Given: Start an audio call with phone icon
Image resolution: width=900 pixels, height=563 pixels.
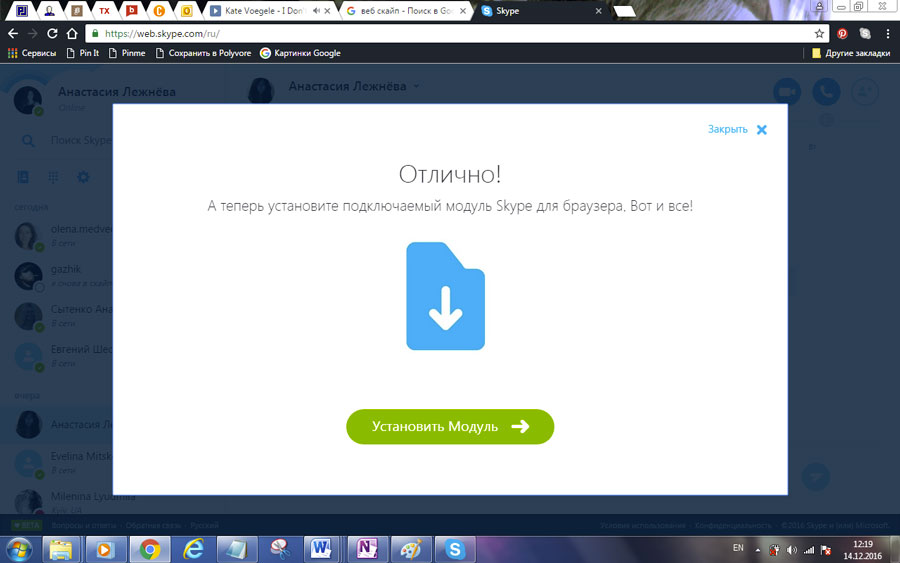Looking at the screenshot, I should click(826, 92).
